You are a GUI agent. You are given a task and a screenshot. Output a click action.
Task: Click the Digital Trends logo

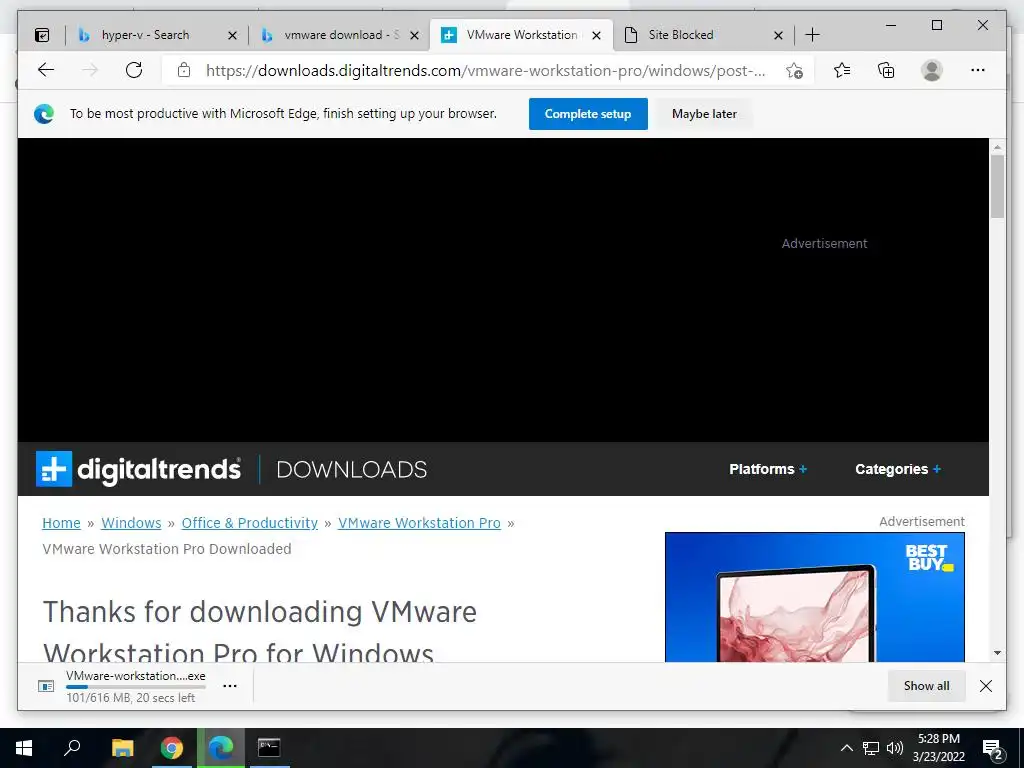pyautogui.click(x=138, y=469)
